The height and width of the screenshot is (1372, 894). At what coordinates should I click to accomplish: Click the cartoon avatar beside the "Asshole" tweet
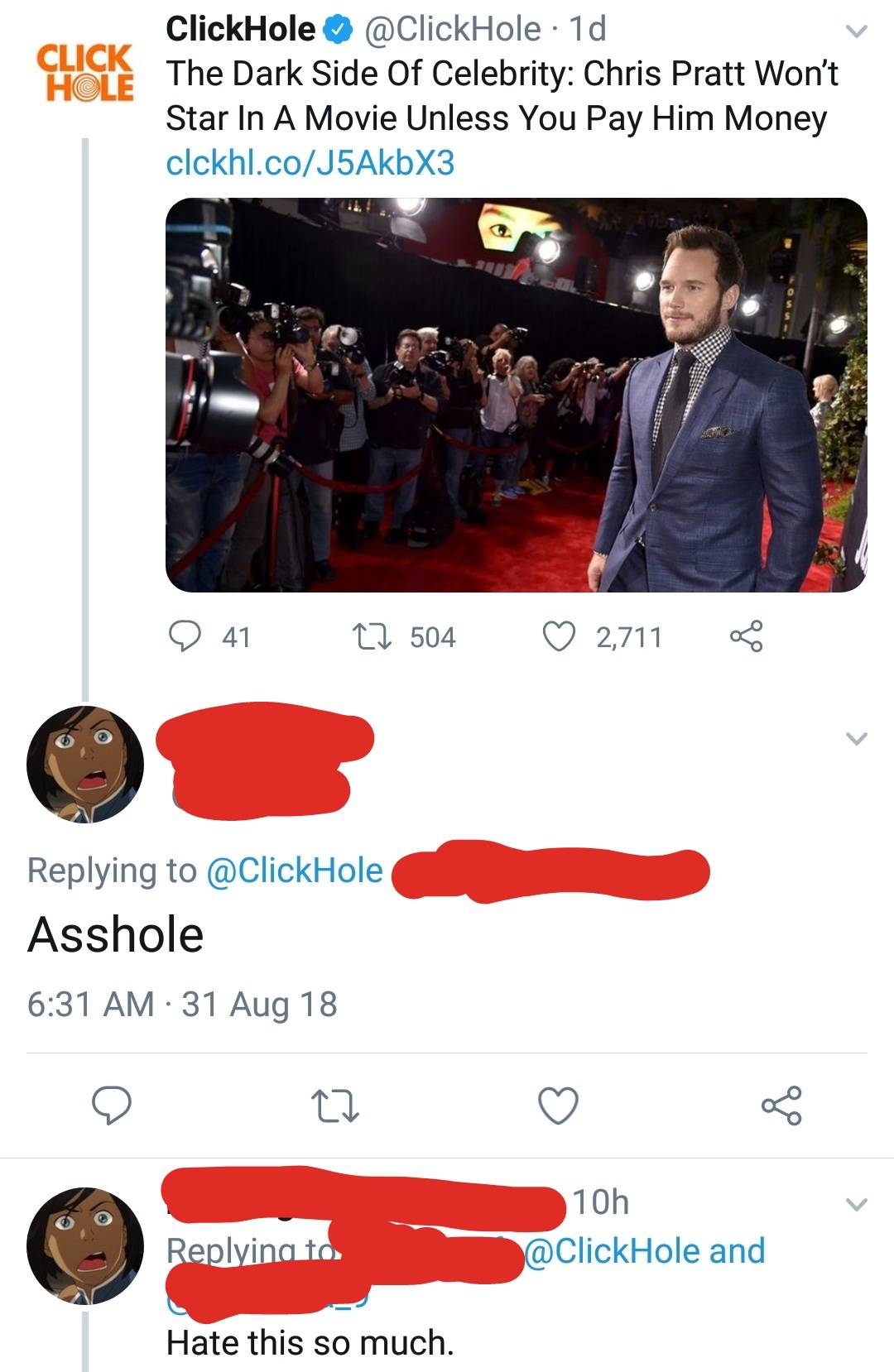[x=85, y=764]
